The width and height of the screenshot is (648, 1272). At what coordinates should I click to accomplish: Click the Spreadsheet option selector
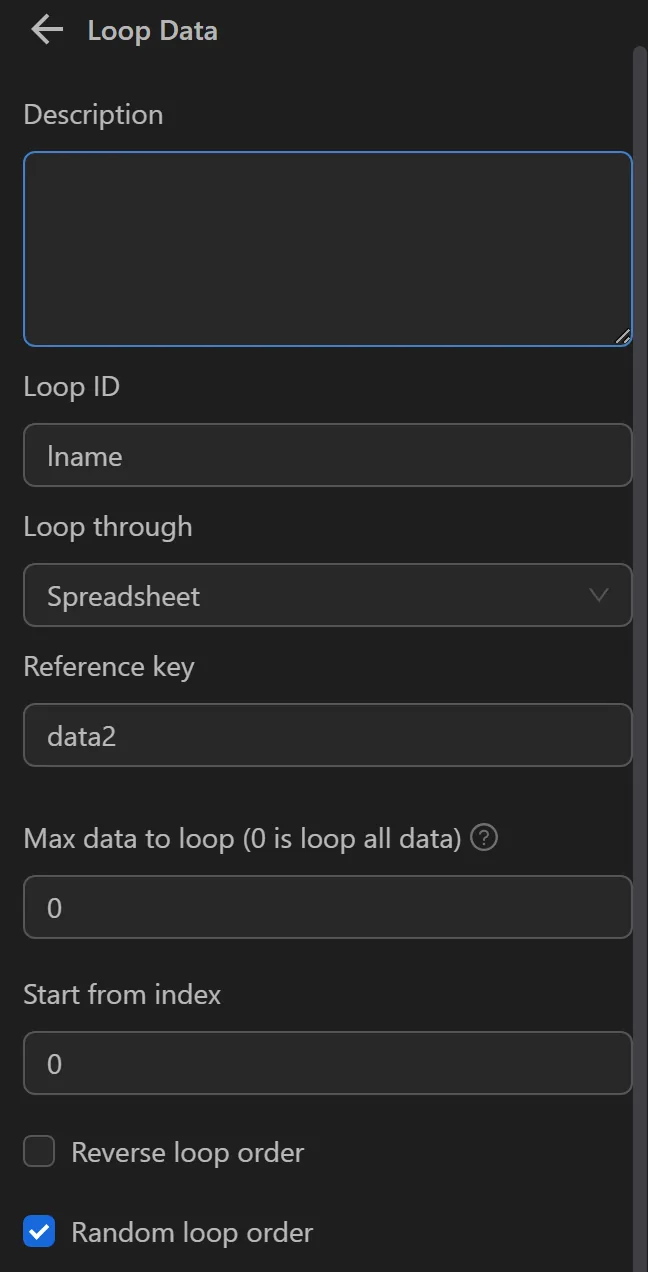click(327, 595)
